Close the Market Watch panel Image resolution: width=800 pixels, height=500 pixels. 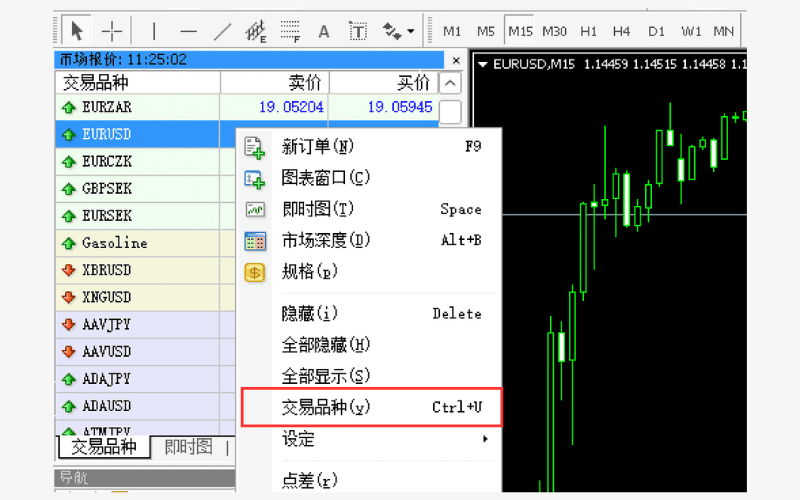click(456, 60)
